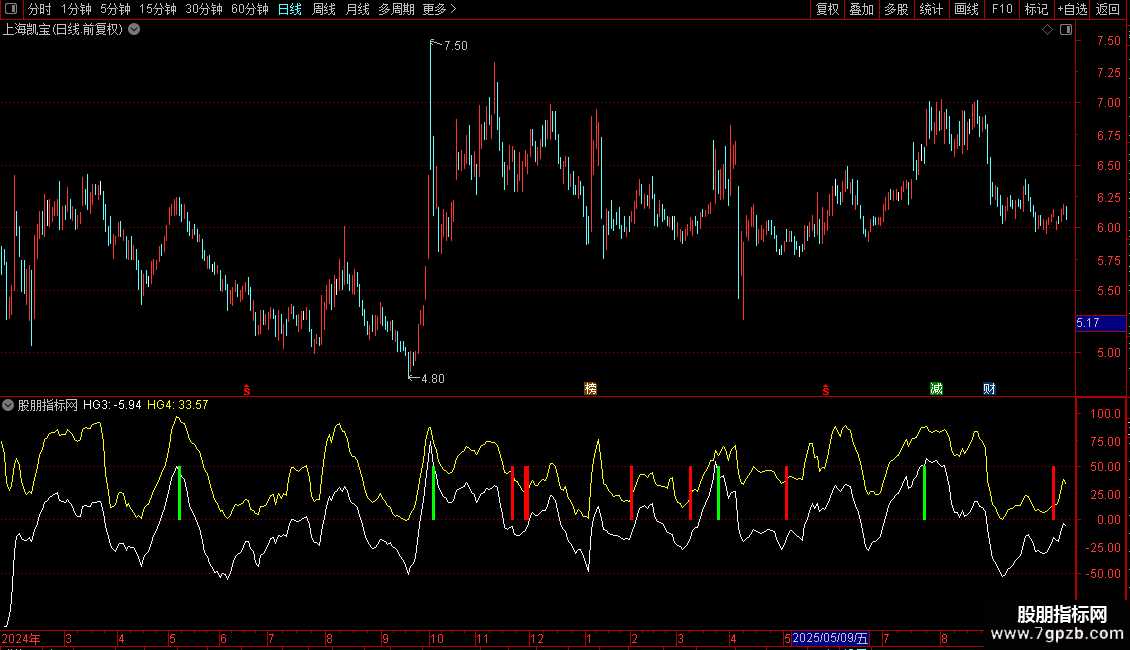Open 多周期 multi-period view

click(396, 9)
